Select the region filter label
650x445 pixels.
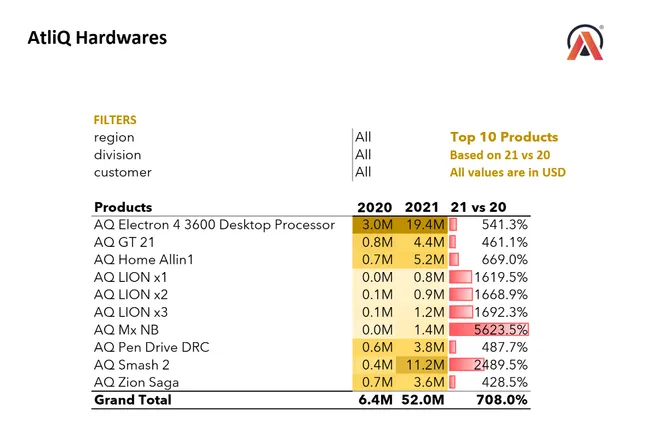pyautogui.click(x=114, y=137)
